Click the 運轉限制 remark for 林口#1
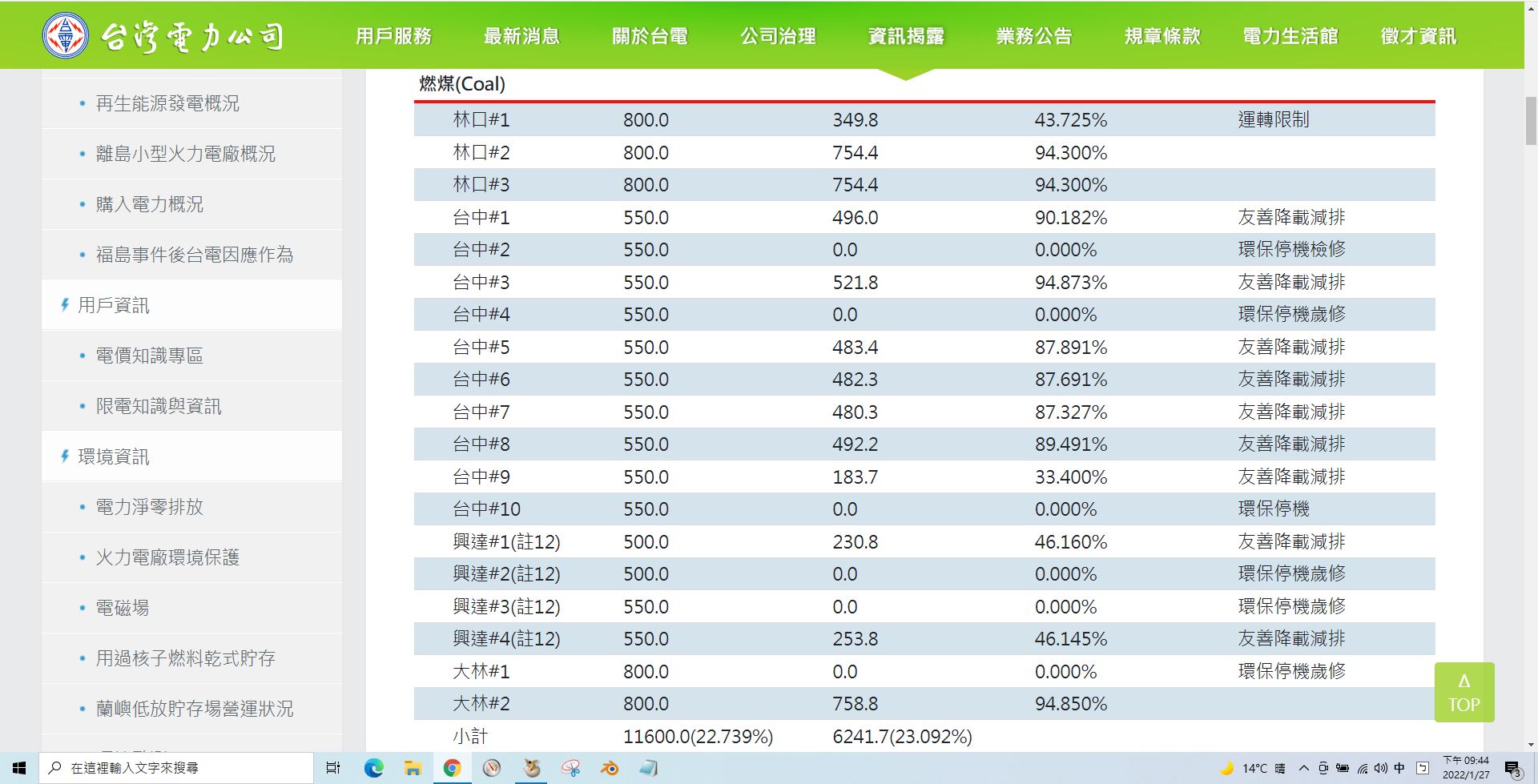 pyautogui.click(x=1274, y=120)
